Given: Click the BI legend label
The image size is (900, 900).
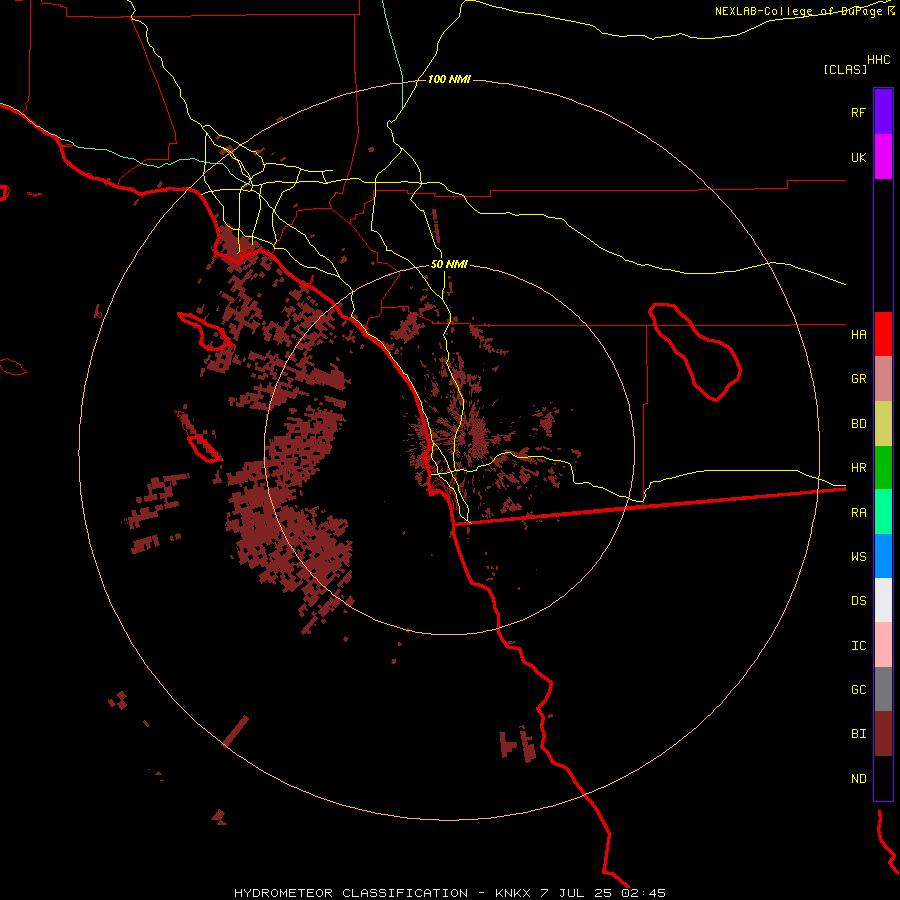Looking at the screenshot, I should pos(858,734).
